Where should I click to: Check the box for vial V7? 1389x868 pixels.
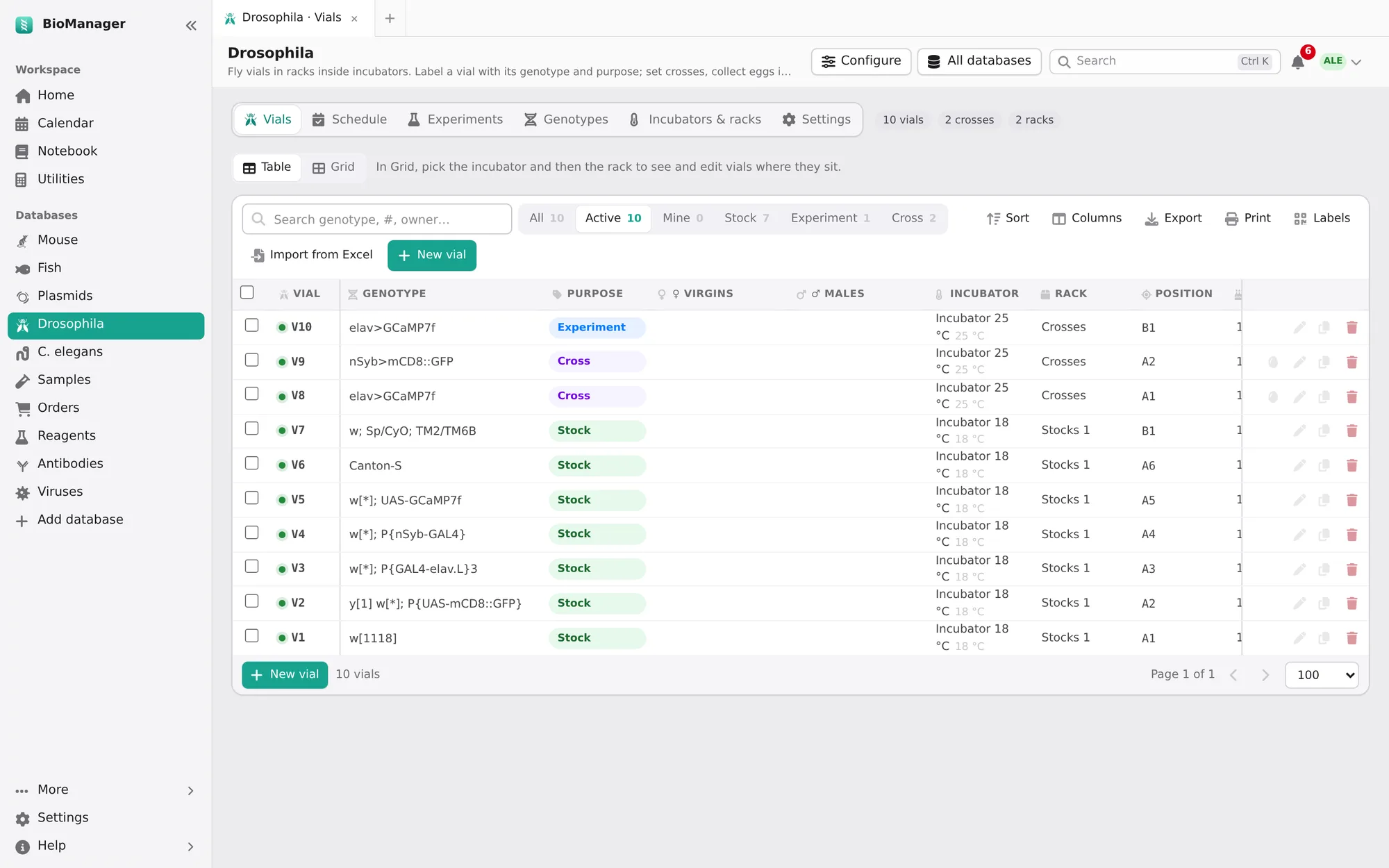(252, 428)
